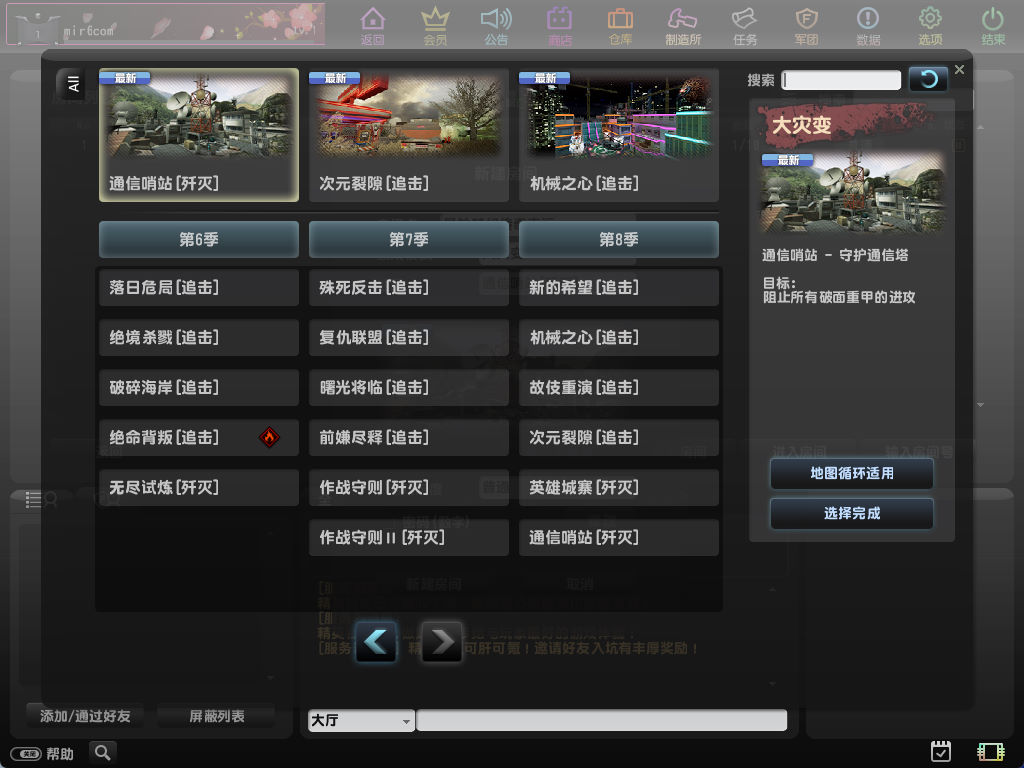Open the film strip icon at bottom right
Viewport: 1024px width, 768px height.
tap(991, 752)
